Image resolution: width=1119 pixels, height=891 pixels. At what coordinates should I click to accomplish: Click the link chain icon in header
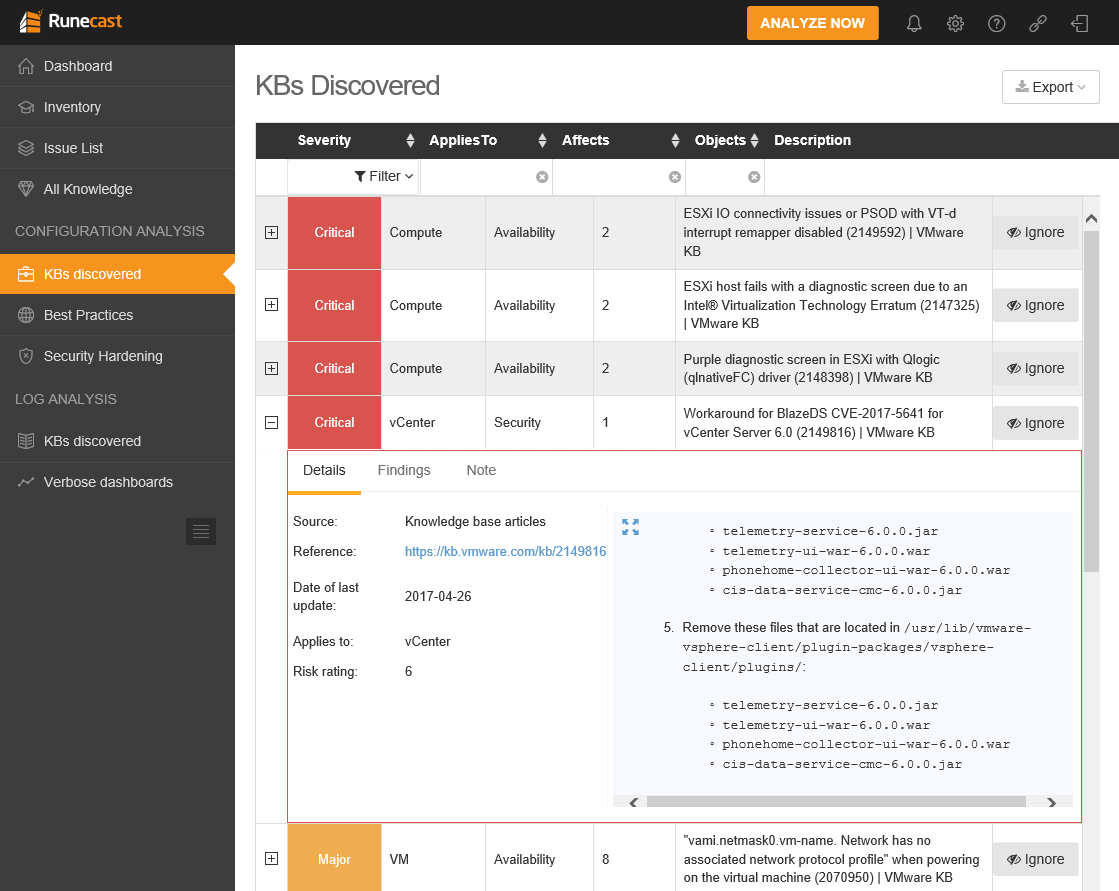[1038, 24]
